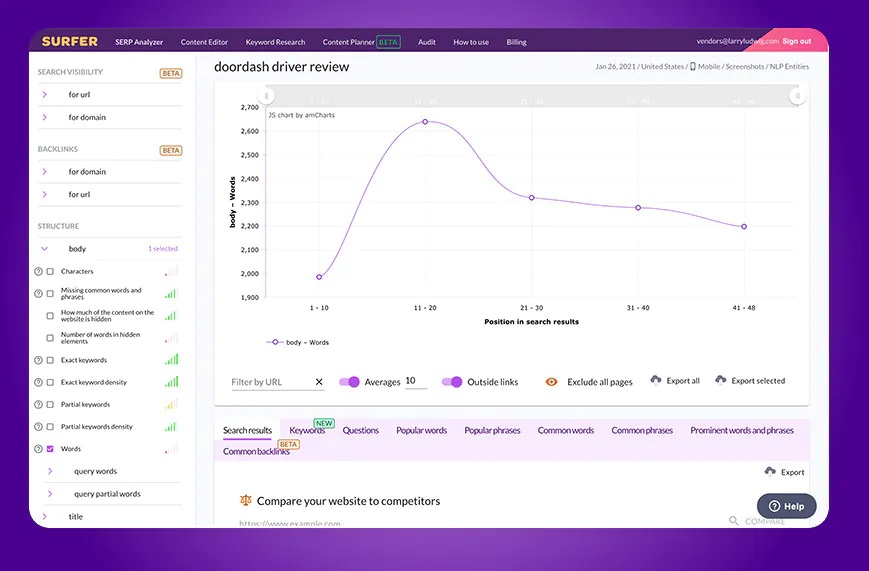Check Missing common words and phrases checkbox
Screen dimensions: 869x571
(x=50, y=294)
